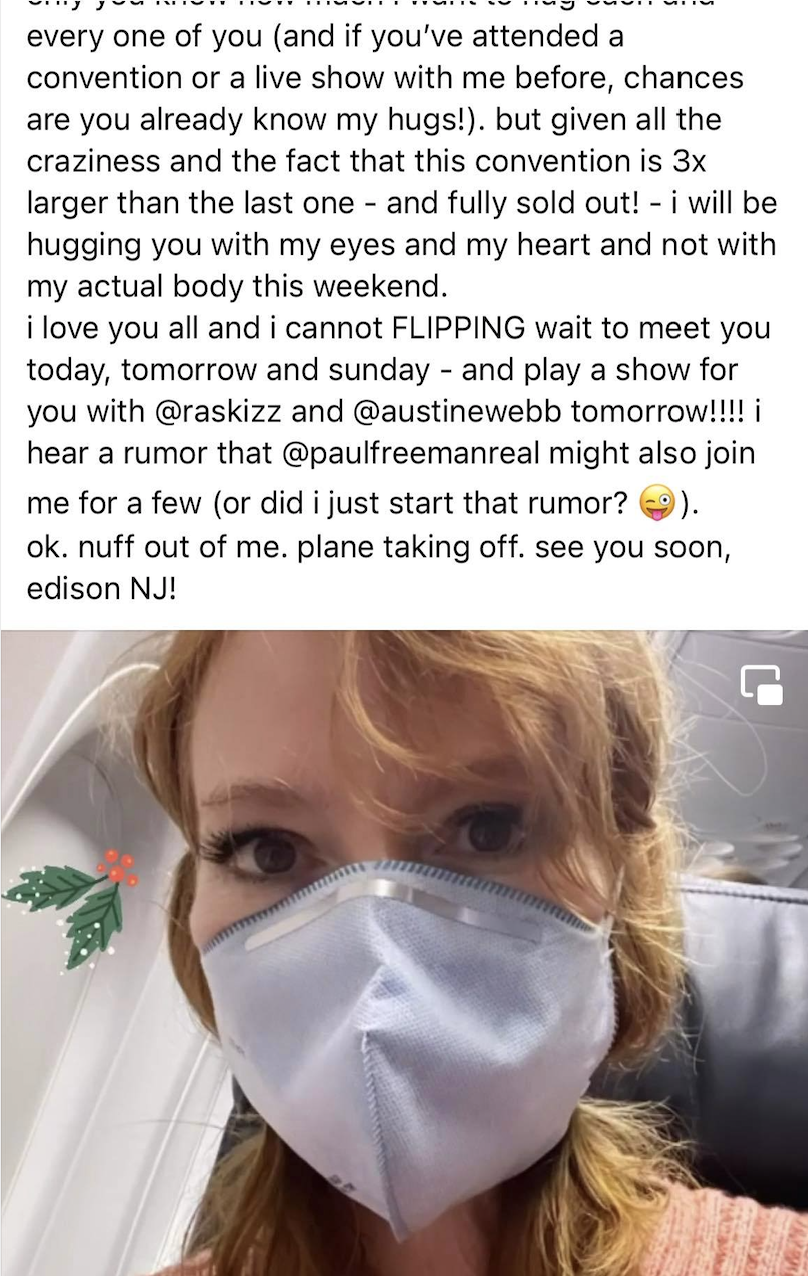Tap the multiple-photos carousel icon

pos(762,685)
